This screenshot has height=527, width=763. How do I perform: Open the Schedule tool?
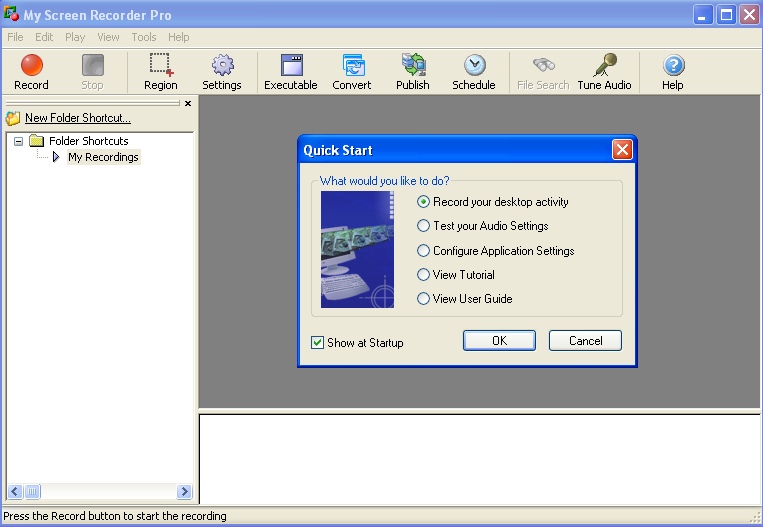pos(474,72)
